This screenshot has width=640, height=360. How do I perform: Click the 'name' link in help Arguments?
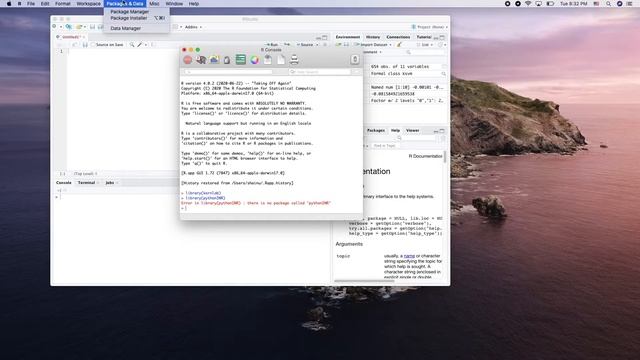coord(409,256)
